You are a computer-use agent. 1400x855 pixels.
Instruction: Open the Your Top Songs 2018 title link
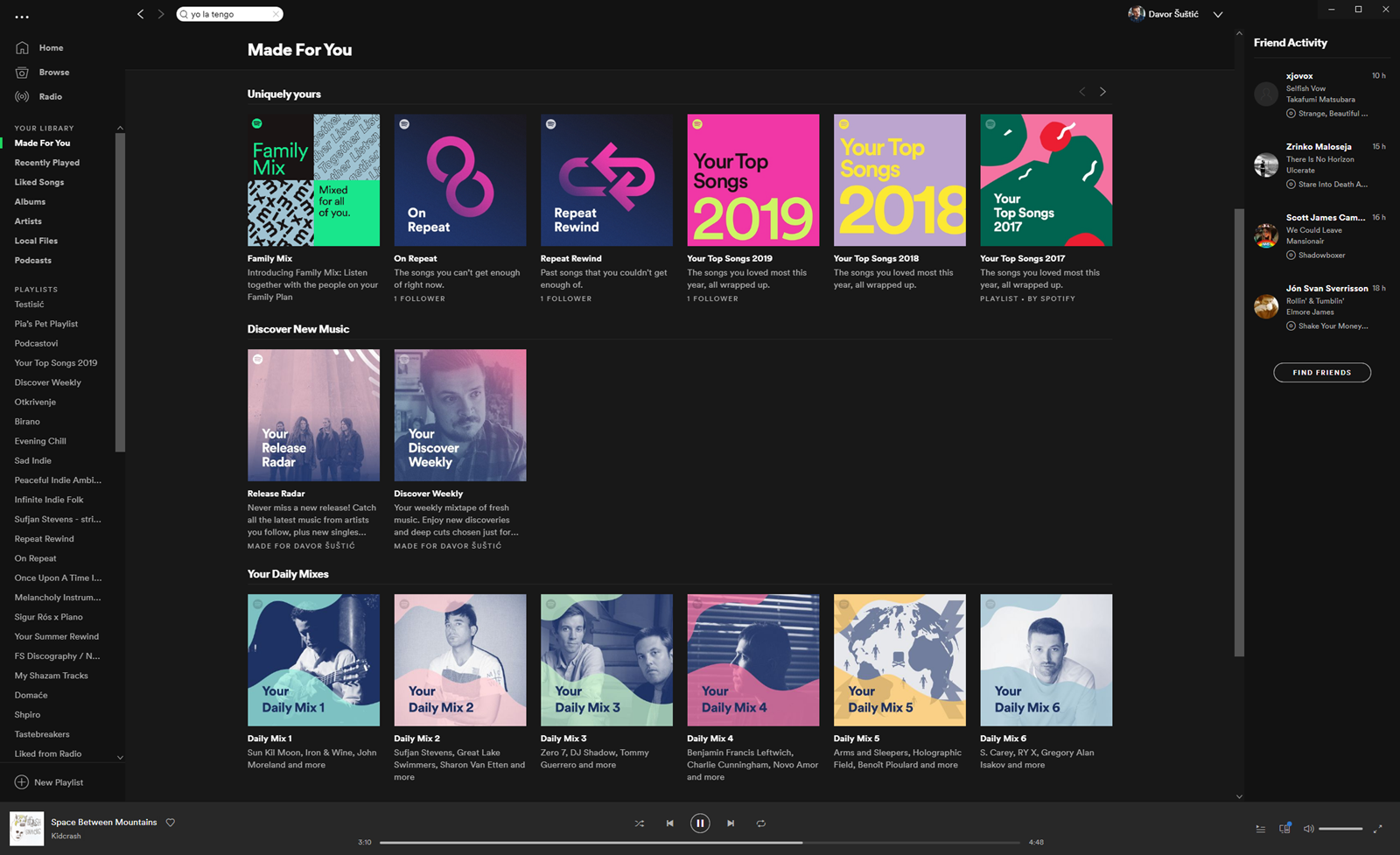(x=876, y=259)
